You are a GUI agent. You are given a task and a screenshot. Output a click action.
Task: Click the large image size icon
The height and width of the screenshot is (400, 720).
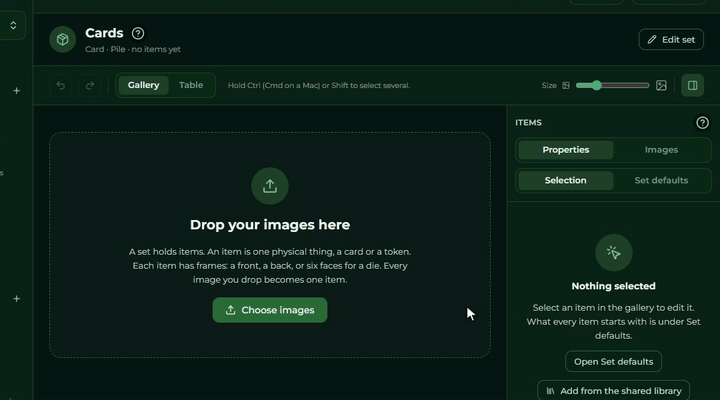click(661, 85)
